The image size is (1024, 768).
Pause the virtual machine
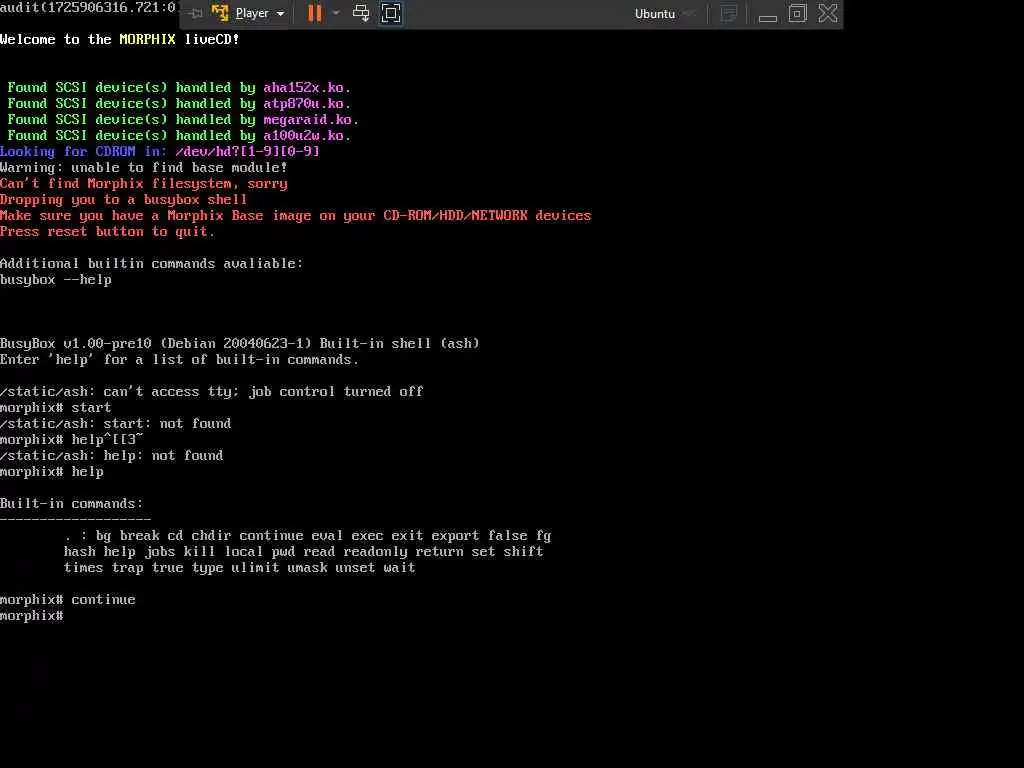coord(315,13)
